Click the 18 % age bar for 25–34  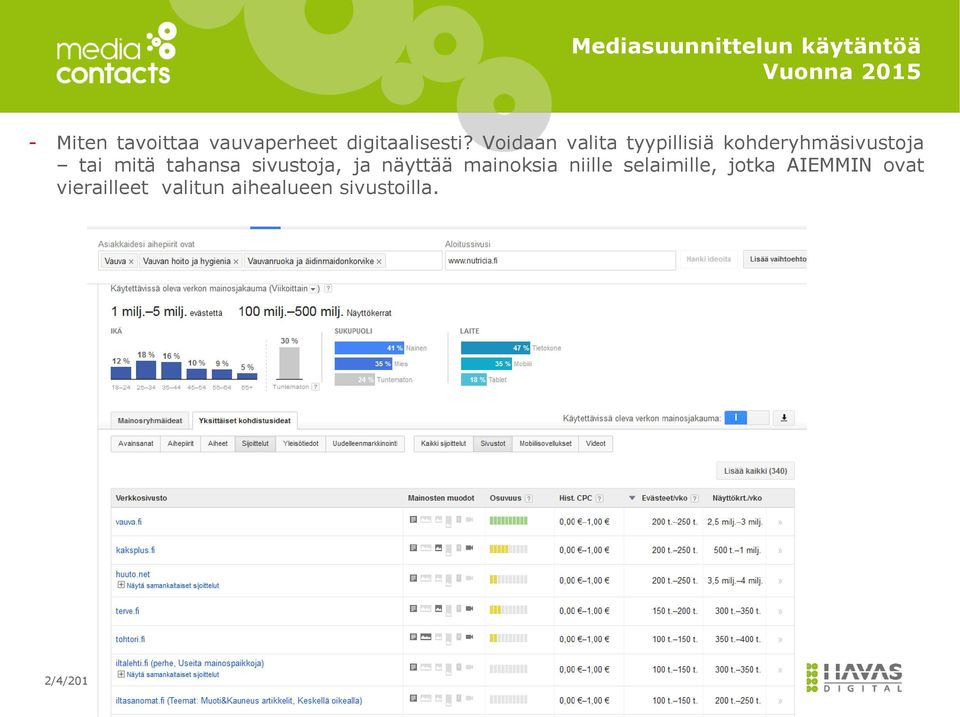146,370
